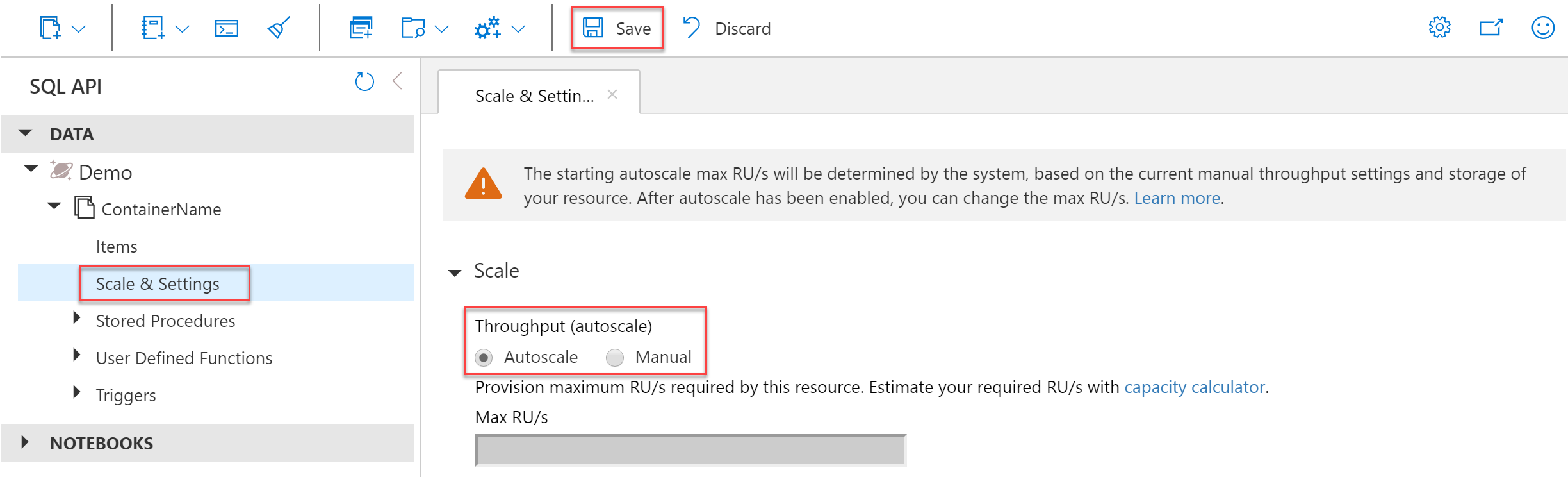
Task: Collapse the SQL API side panel
Action: 398,81
